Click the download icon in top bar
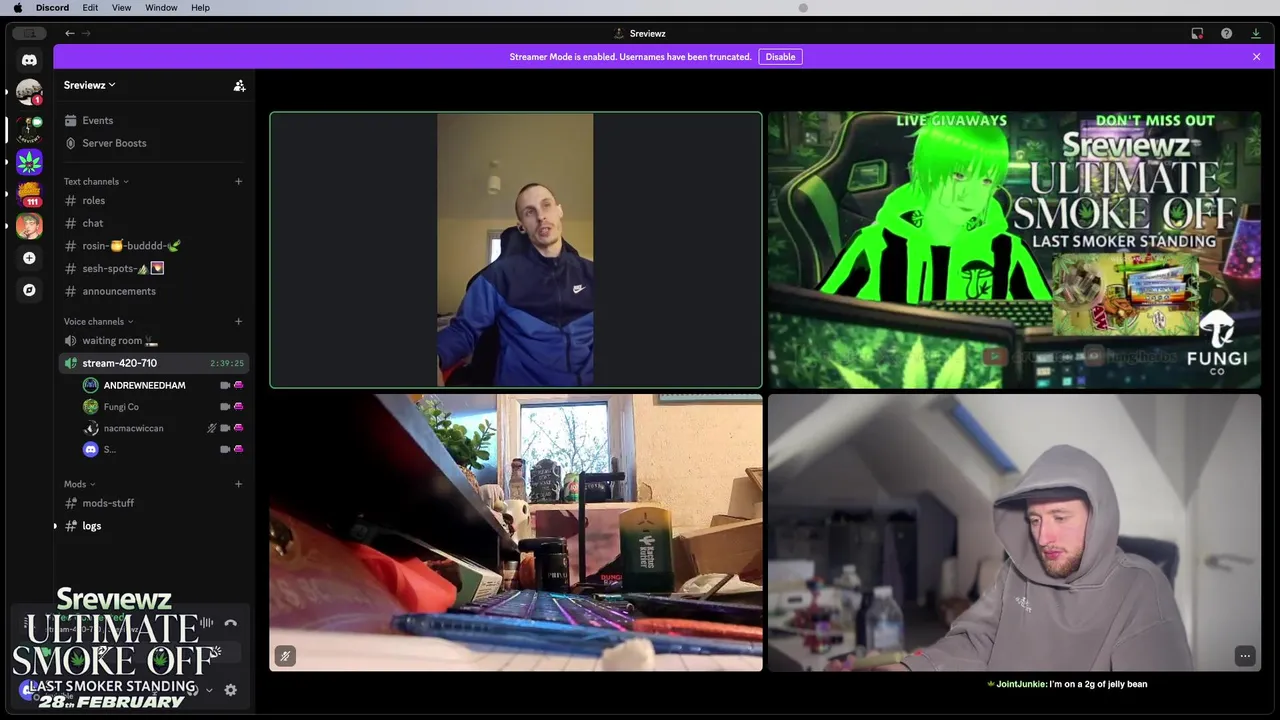Image resolution: width=1280 pixels, height=720 pixels. click(1256, 33)
